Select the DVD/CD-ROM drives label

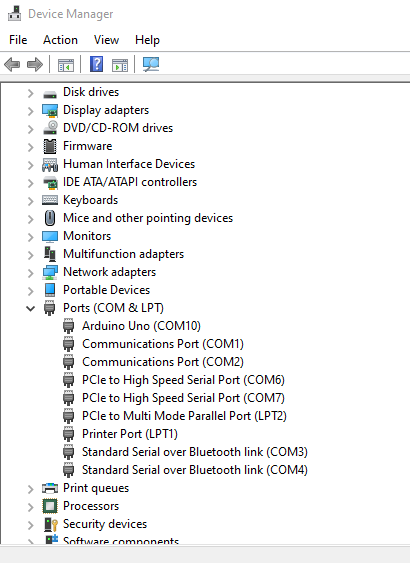pyautogui.click(x=118, y=128)
